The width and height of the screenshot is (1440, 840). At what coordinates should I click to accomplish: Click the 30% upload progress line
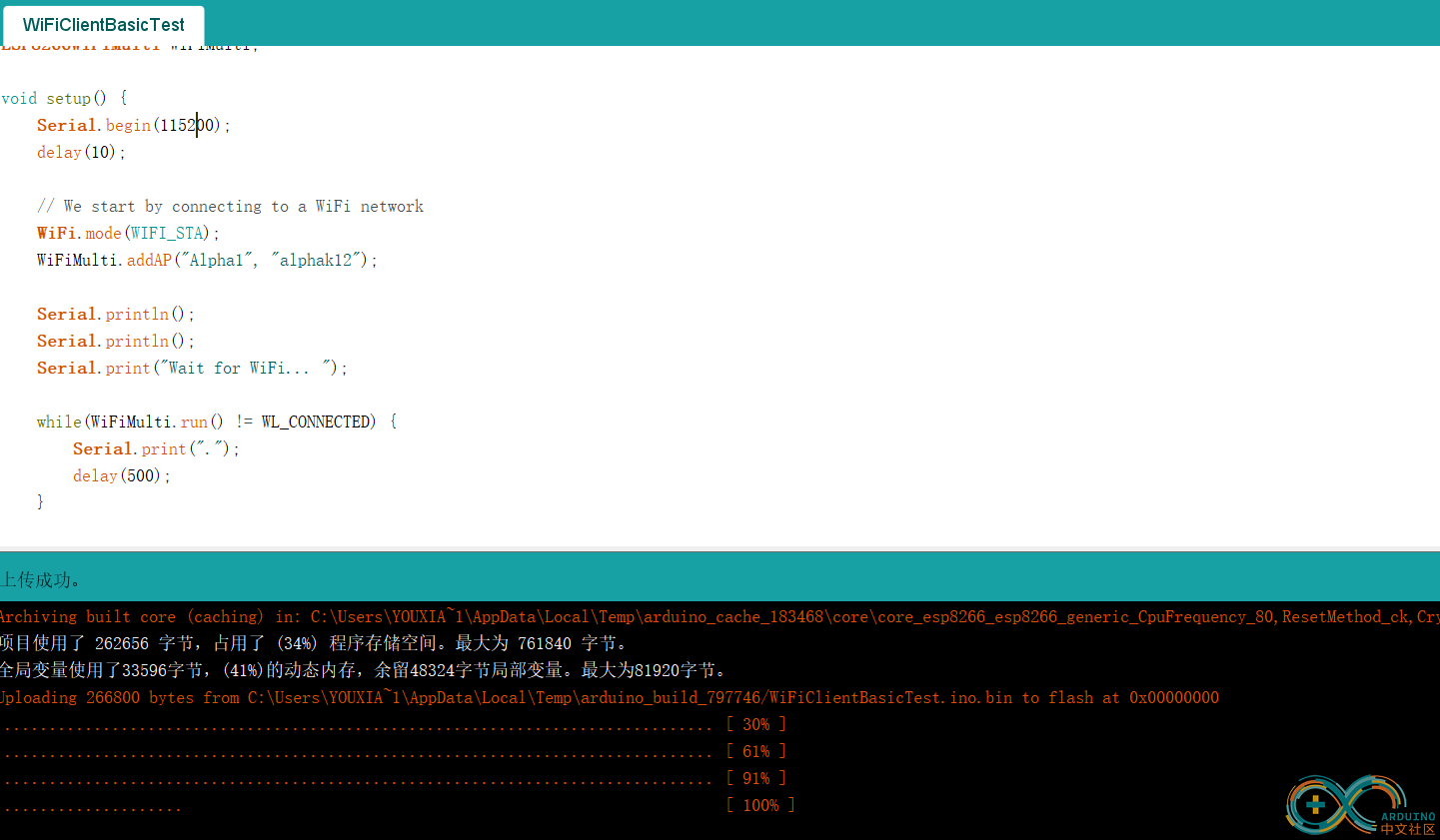tap(395, 724)
